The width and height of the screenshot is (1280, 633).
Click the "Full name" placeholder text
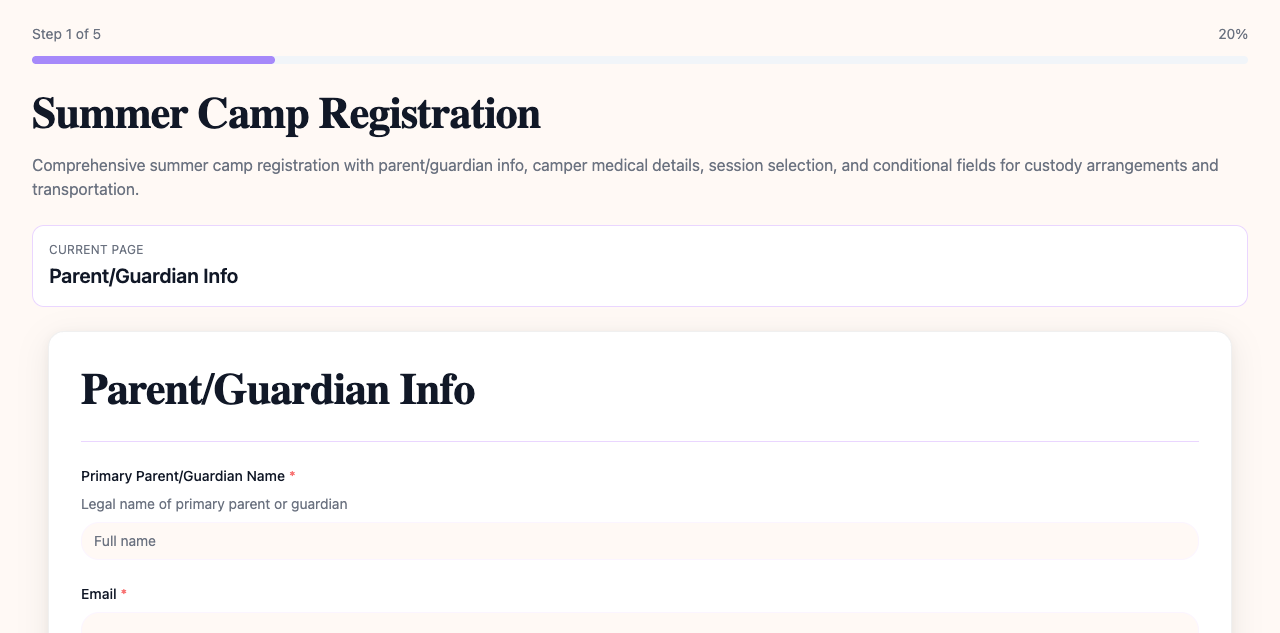pyautogui.click(x=125, y=541)
